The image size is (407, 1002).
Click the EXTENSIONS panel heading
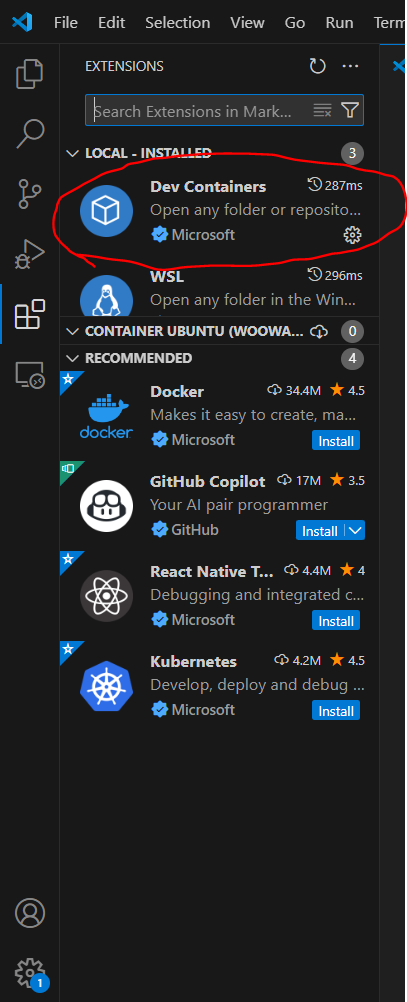[x=125, y=66]
